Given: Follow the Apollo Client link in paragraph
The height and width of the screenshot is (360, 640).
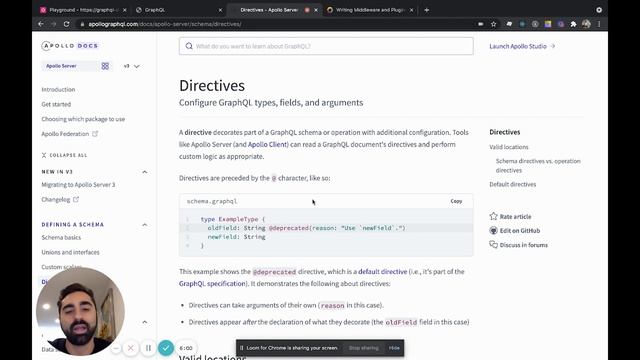Looking at the screenshot, I should pos(267,144).
